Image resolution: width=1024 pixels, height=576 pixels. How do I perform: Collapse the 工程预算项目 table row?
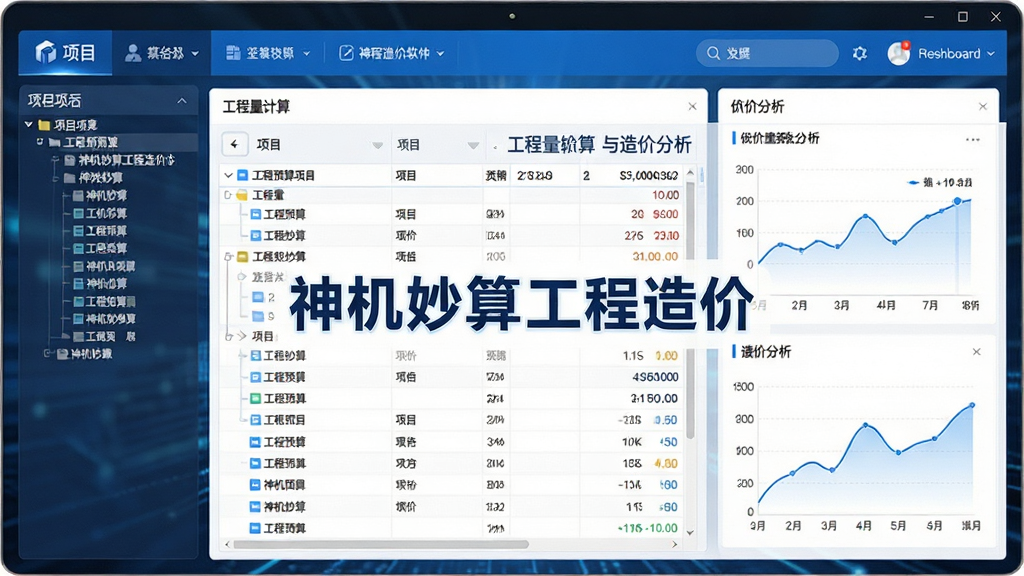[x=228, y=175]
